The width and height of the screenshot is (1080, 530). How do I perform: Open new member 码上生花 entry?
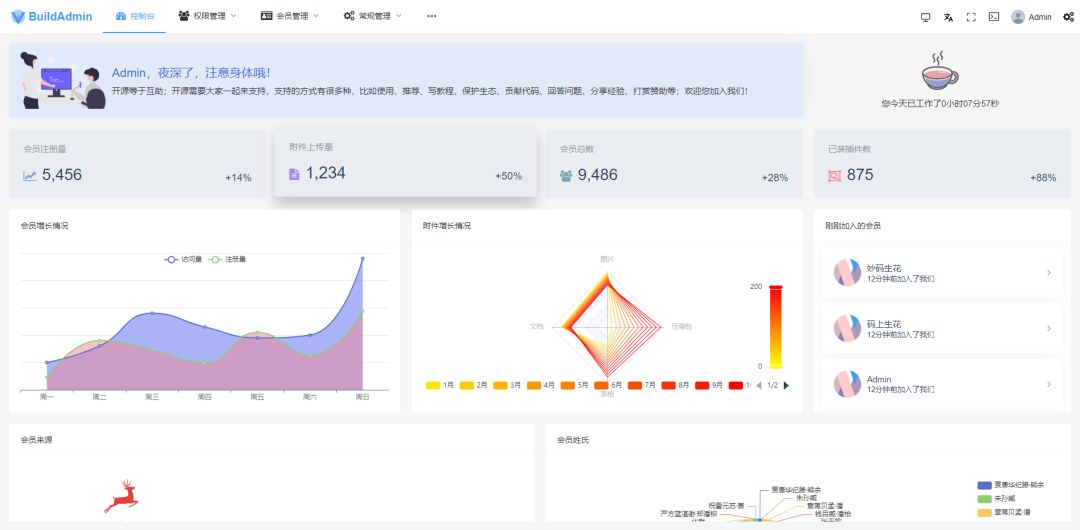940,328
